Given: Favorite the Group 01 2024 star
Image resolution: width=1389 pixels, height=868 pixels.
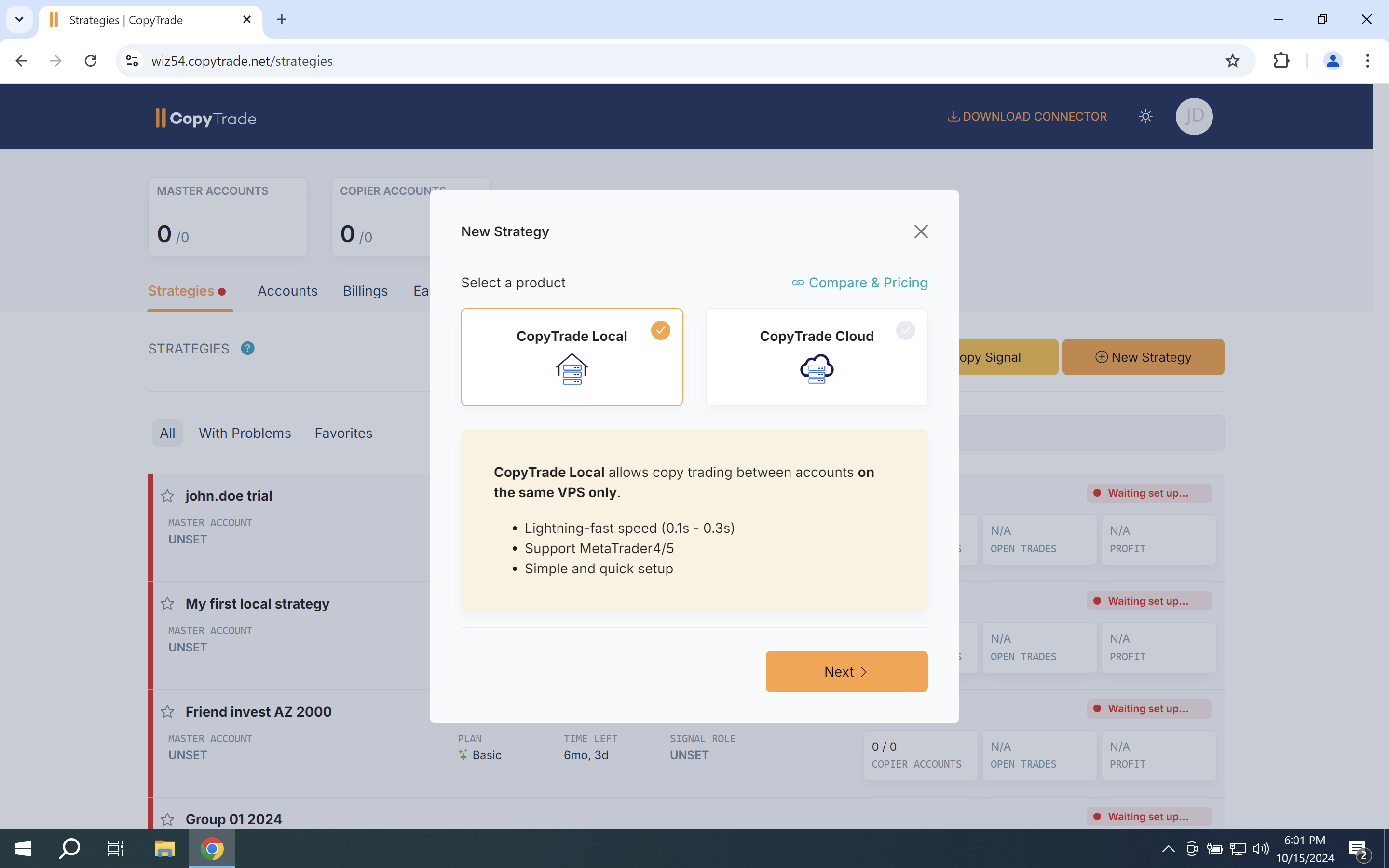Looking at the screenshot, I should (167, 819).
